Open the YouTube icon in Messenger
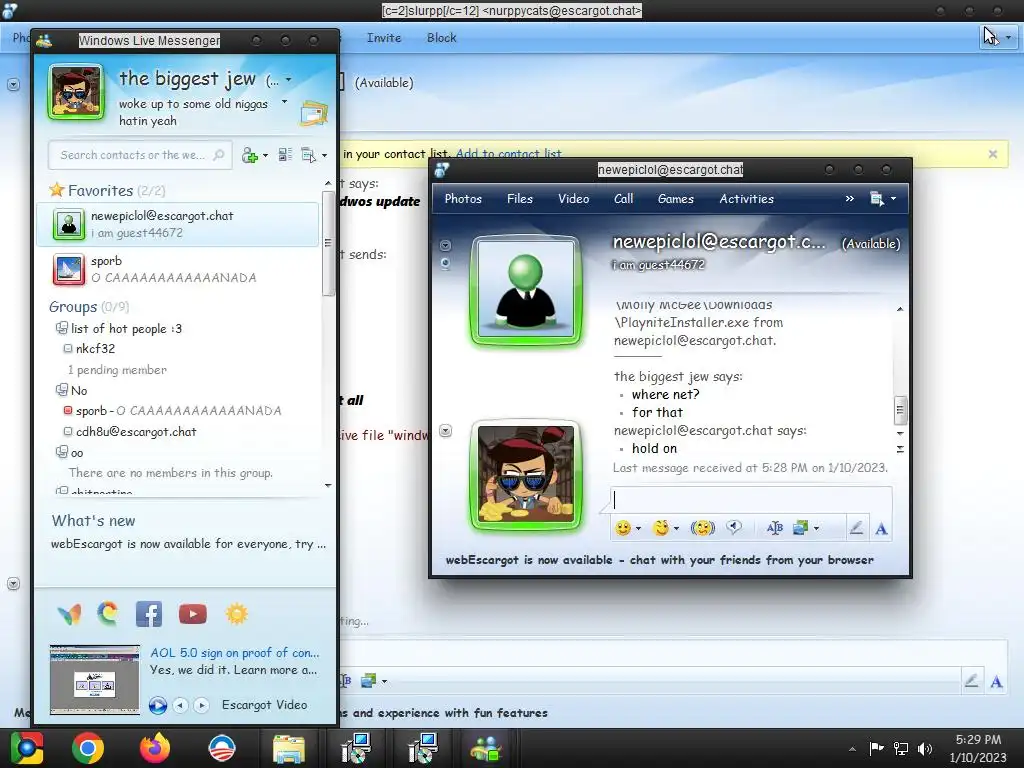The image size is (1024, 768). (x=193, y=614)
